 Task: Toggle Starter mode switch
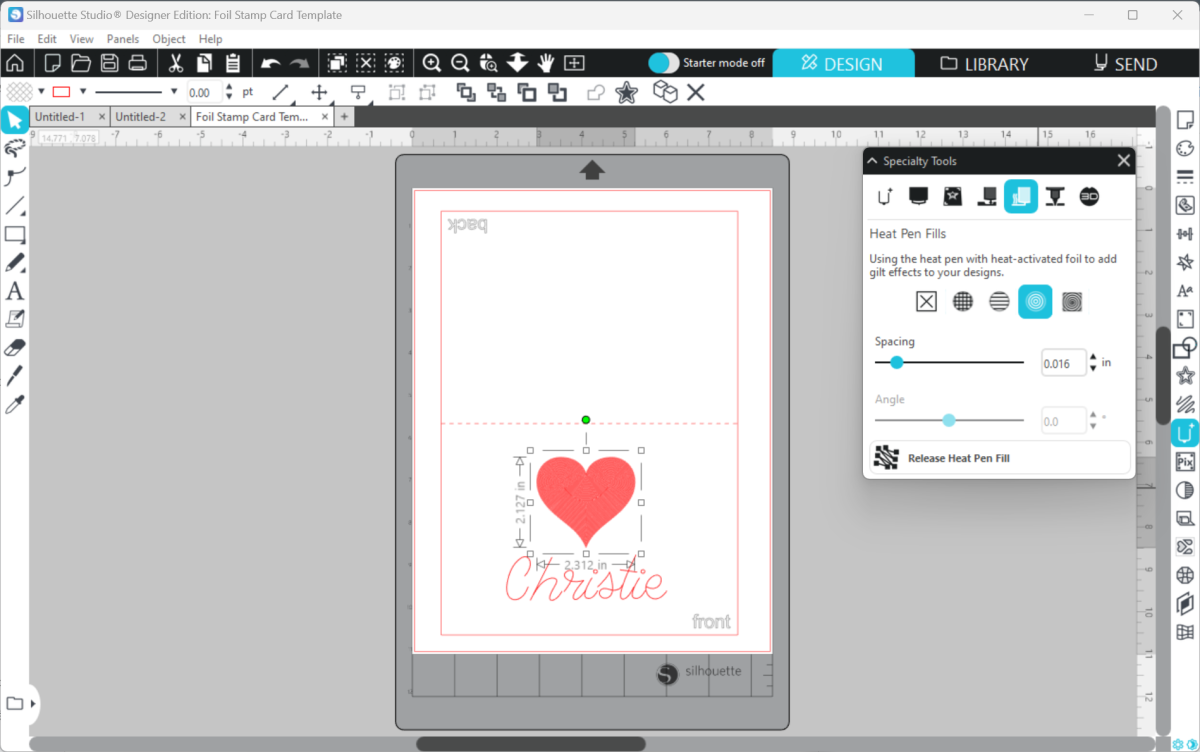[663, 63]
